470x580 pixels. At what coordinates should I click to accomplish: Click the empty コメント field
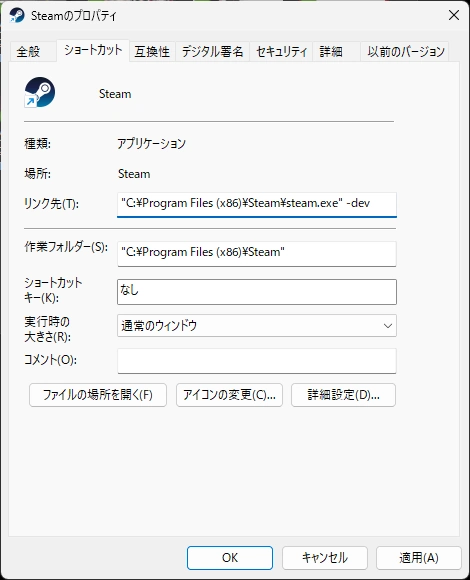[x=257, y=361]
